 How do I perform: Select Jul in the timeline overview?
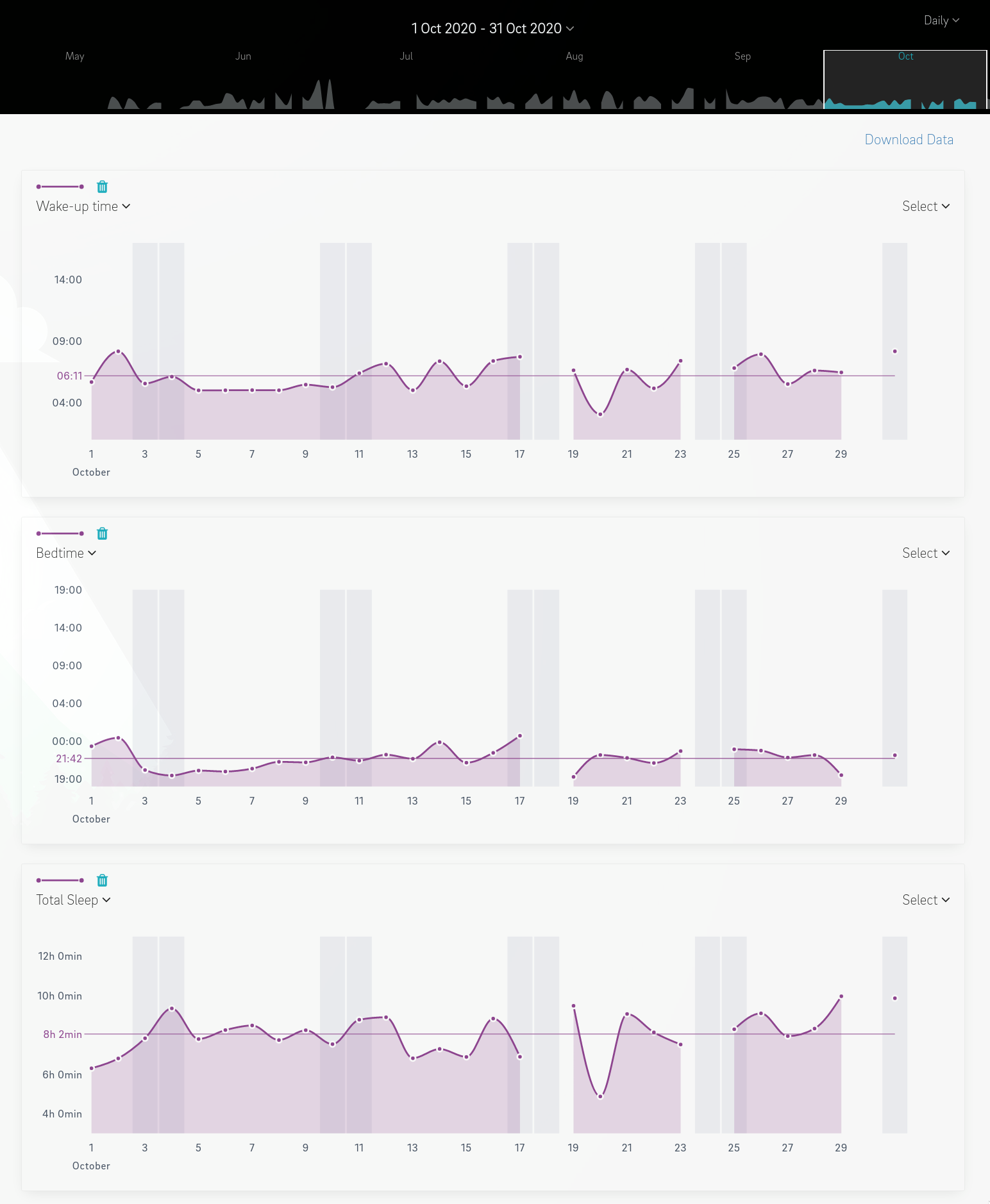pyautogui.click(x=406, y=56)
